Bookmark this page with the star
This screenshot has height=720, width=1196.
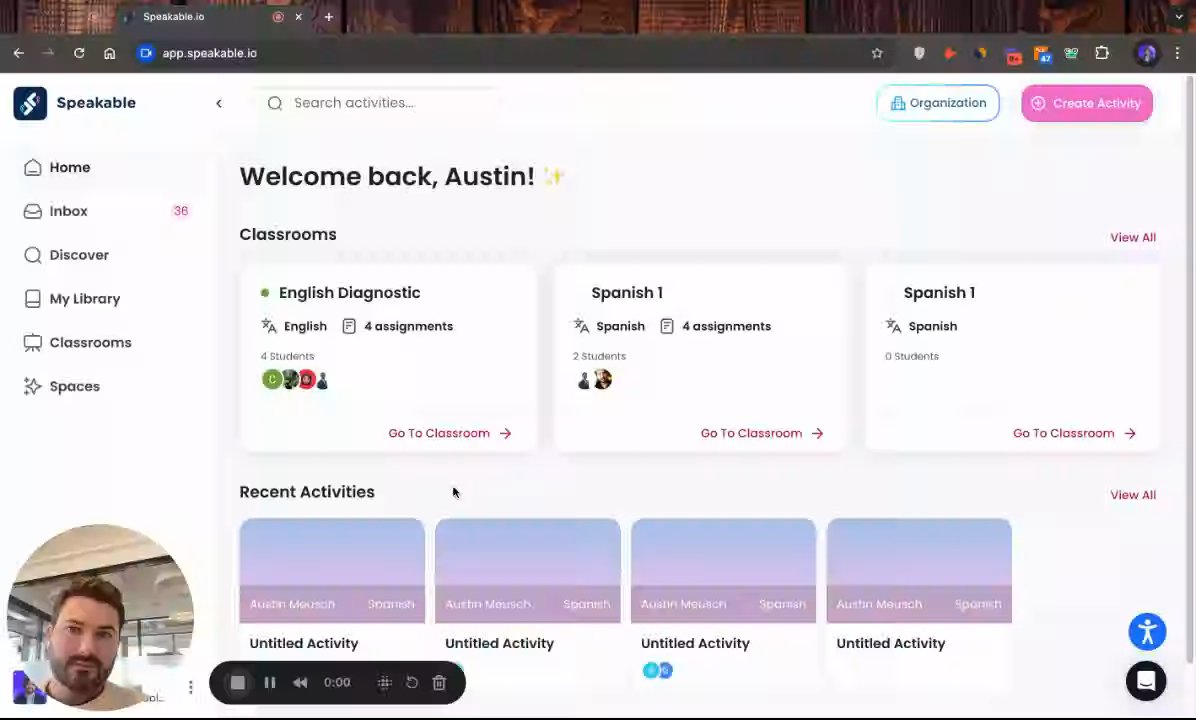877,53
